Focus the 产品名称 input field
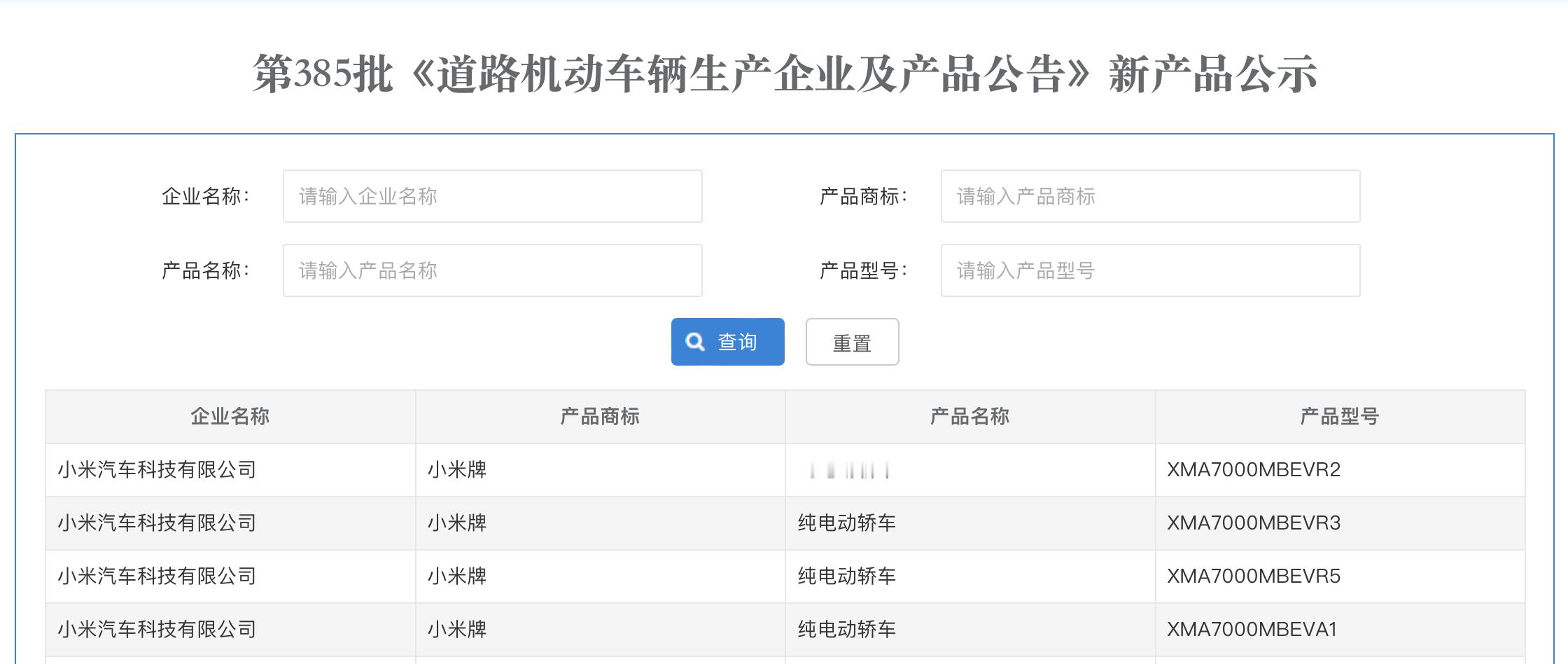The width and height of the screenshot is (1568, 664). (x=492, y=270)
